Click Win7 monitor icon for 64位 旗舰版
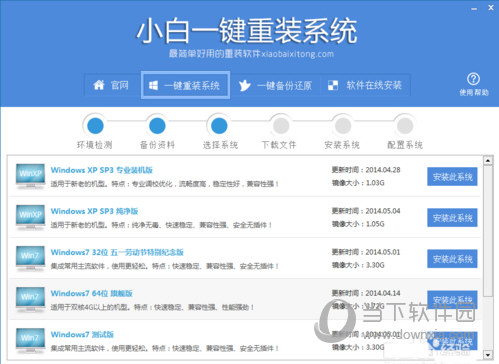Screen dimensions: 499x364 click(x=30, y=299)
